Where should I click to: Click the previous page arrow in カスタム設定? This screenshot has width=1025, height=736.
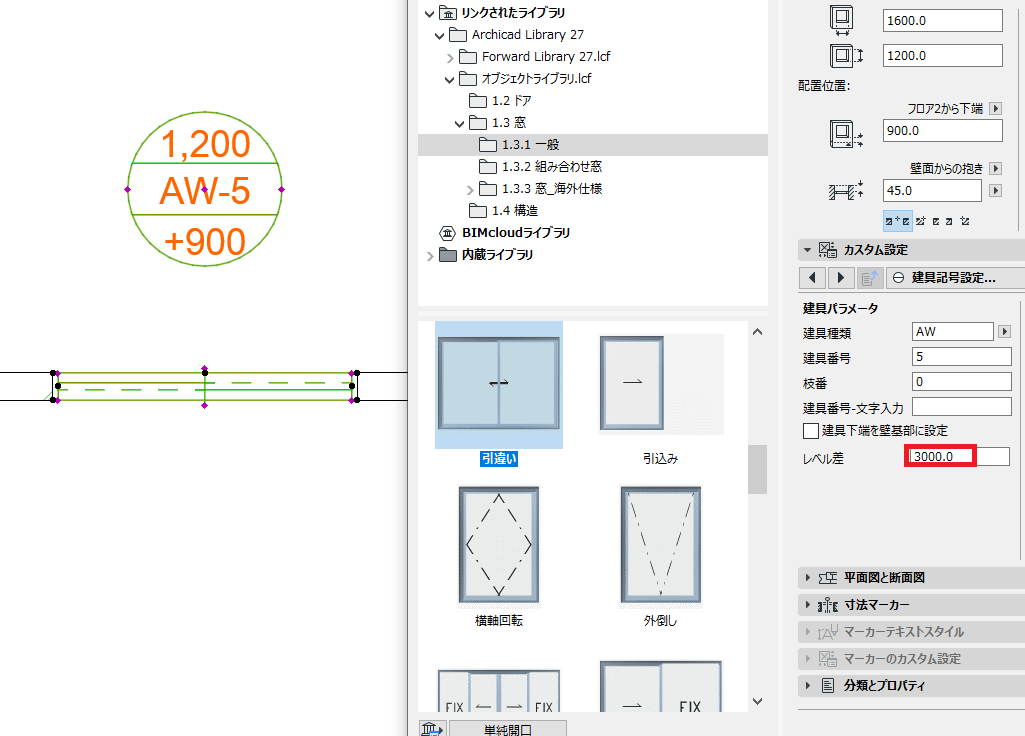pyautogui.click(x=812, y=278)
